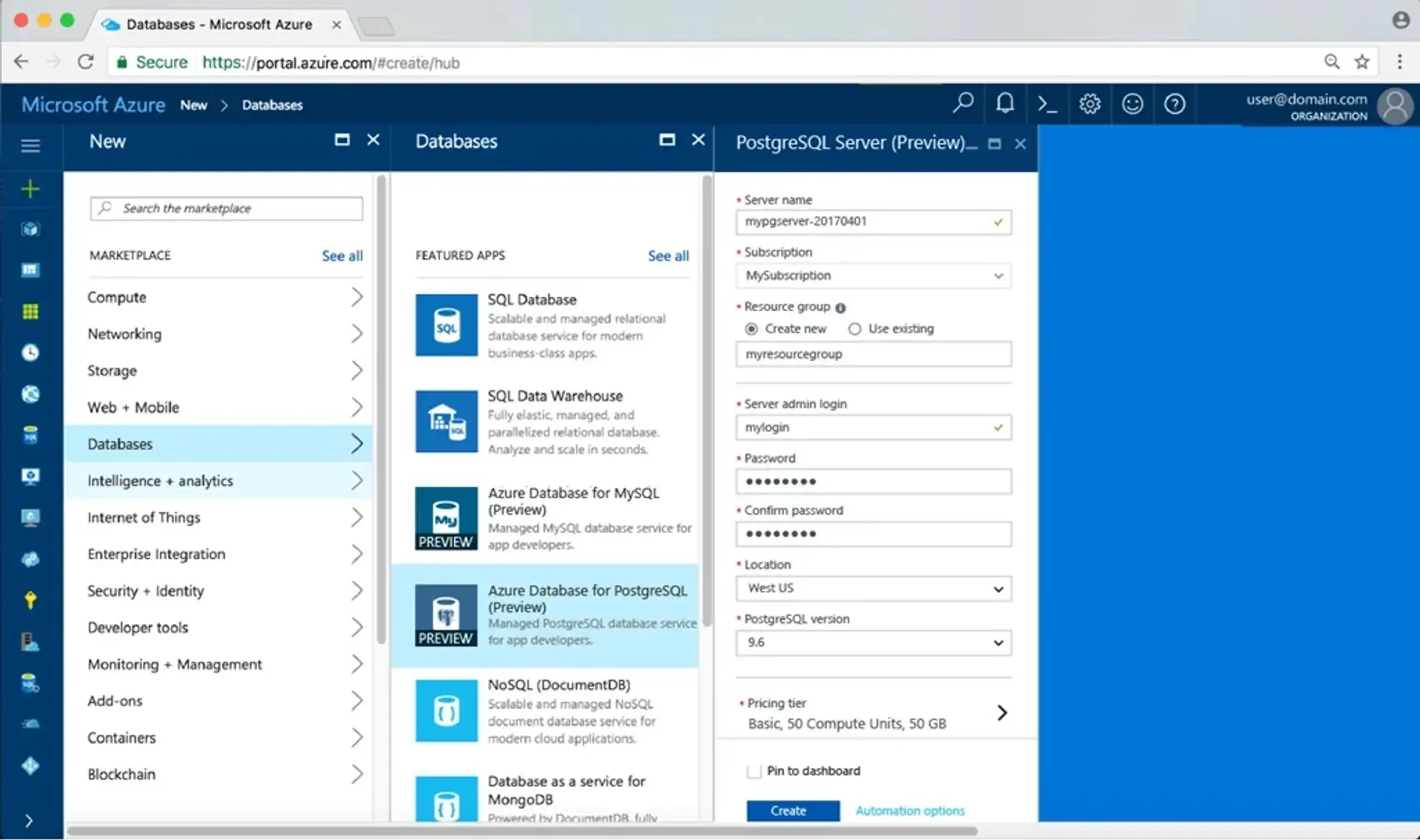
Task: Open portal settings gear icon
Action: [1089, 104]
